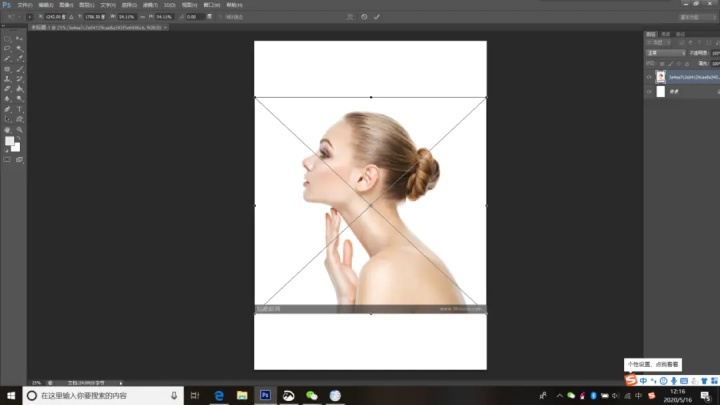Select the top image layer thumbnail
The height and width of the screenshot is (405, 720).
click(660, 77)
